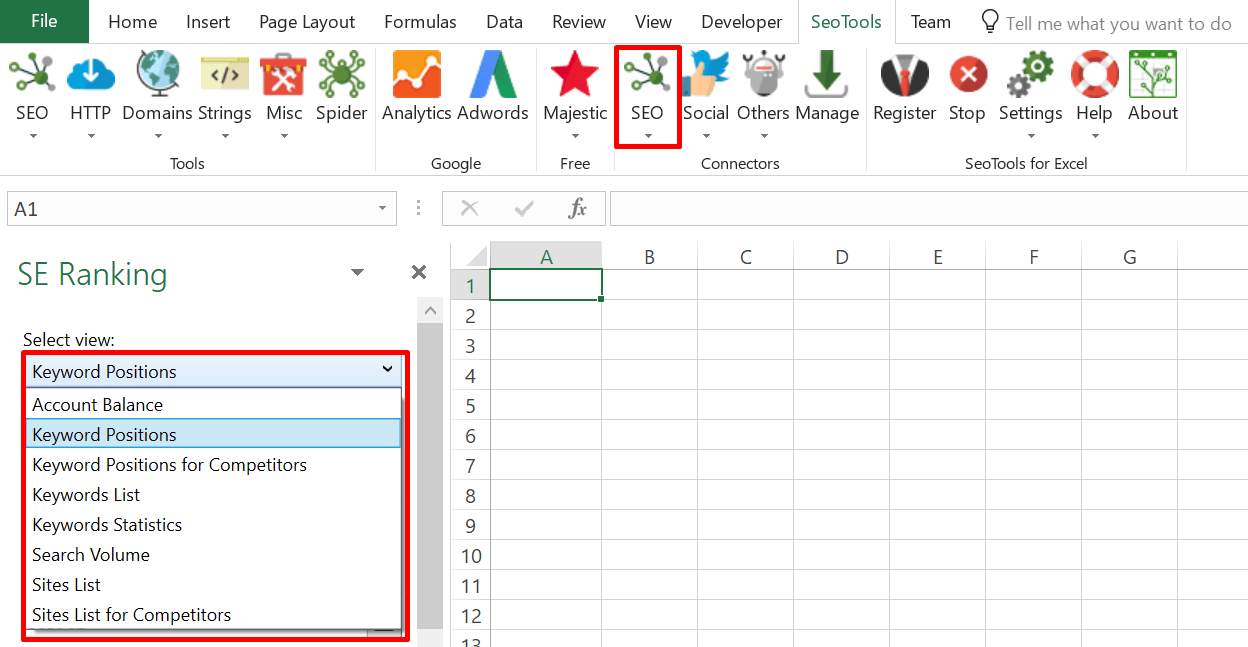This screenshot has height=647, width=1248.
Task: Open the Majestic star connector
Action: (575, 76)
